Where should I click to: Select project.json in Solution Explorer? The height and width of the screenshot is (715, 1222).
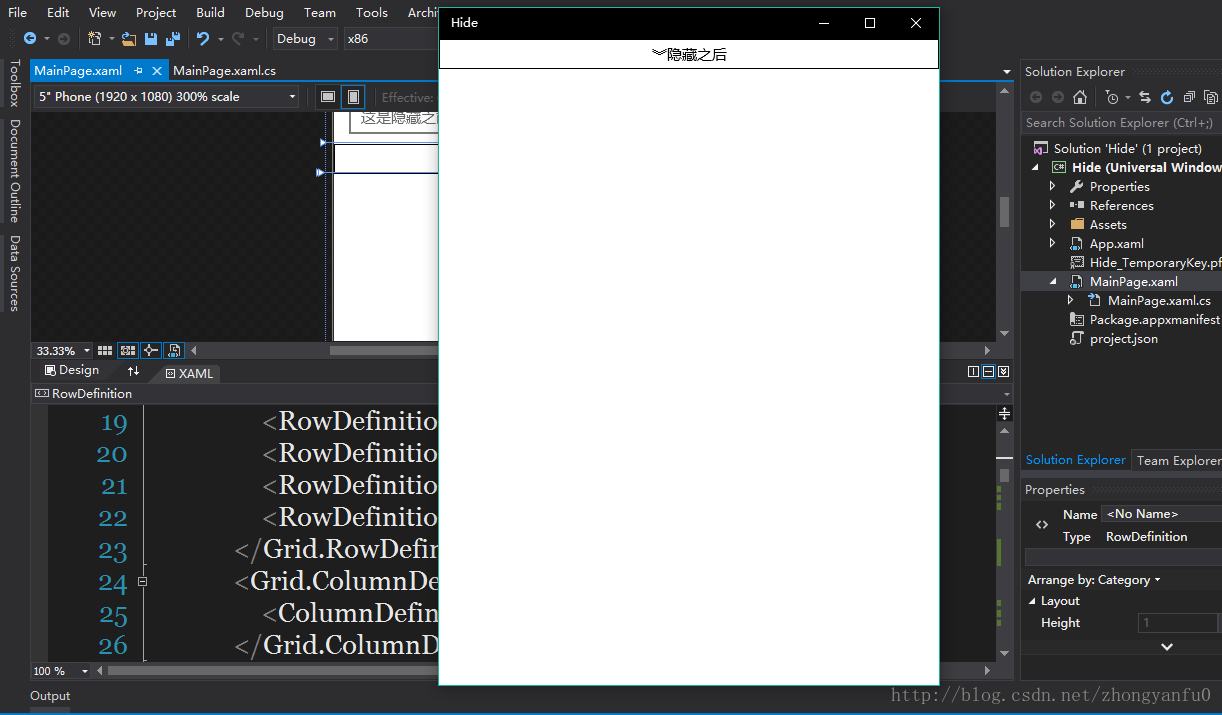[1112, 339]
